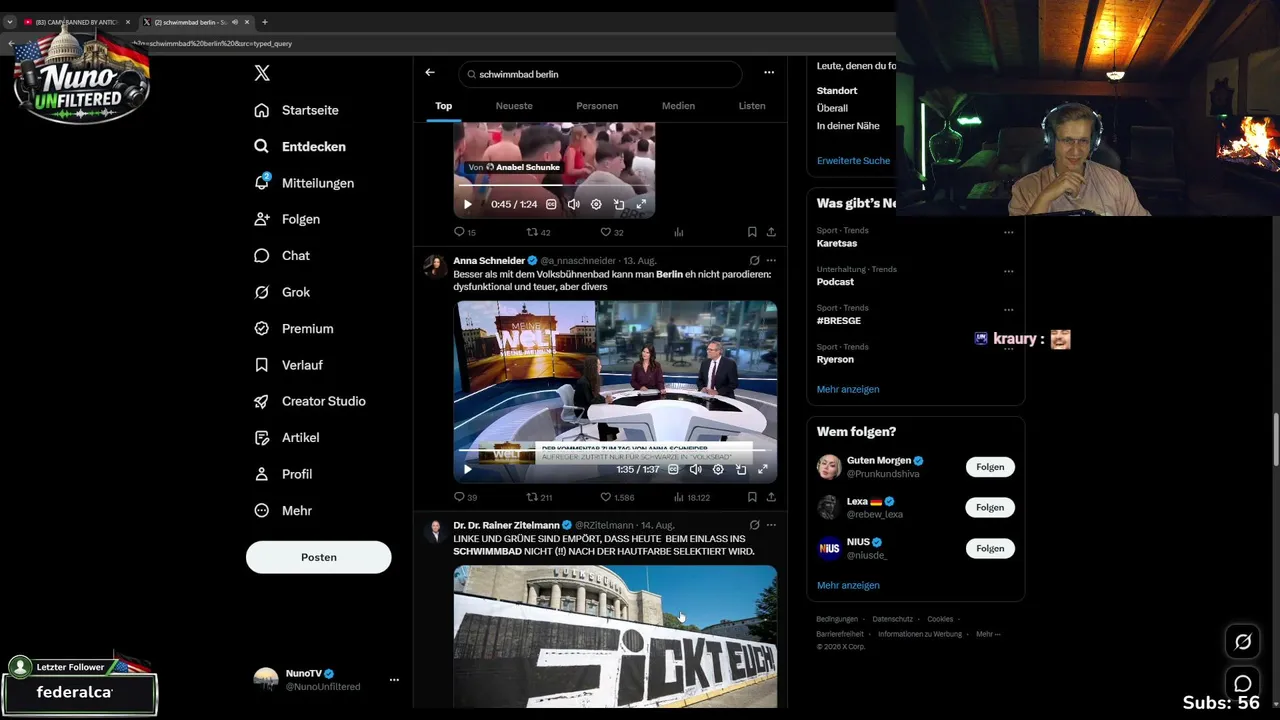Open settings gear on Anna Schneider's video
1280x720 pixels.
718,469
